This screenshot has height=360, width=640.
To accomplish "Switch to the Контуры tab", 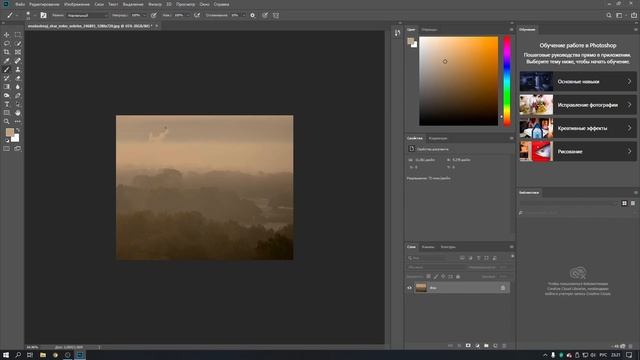I will pyautogui.click(x=448, y=247).
